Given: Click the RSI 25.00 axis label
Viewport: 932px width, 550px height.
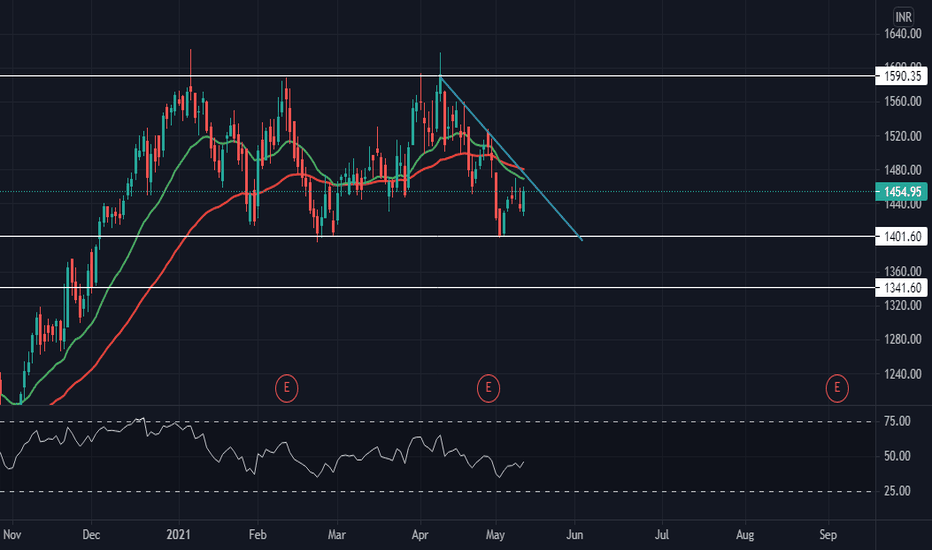Looking at the screenshot, I should coord(897,491).
